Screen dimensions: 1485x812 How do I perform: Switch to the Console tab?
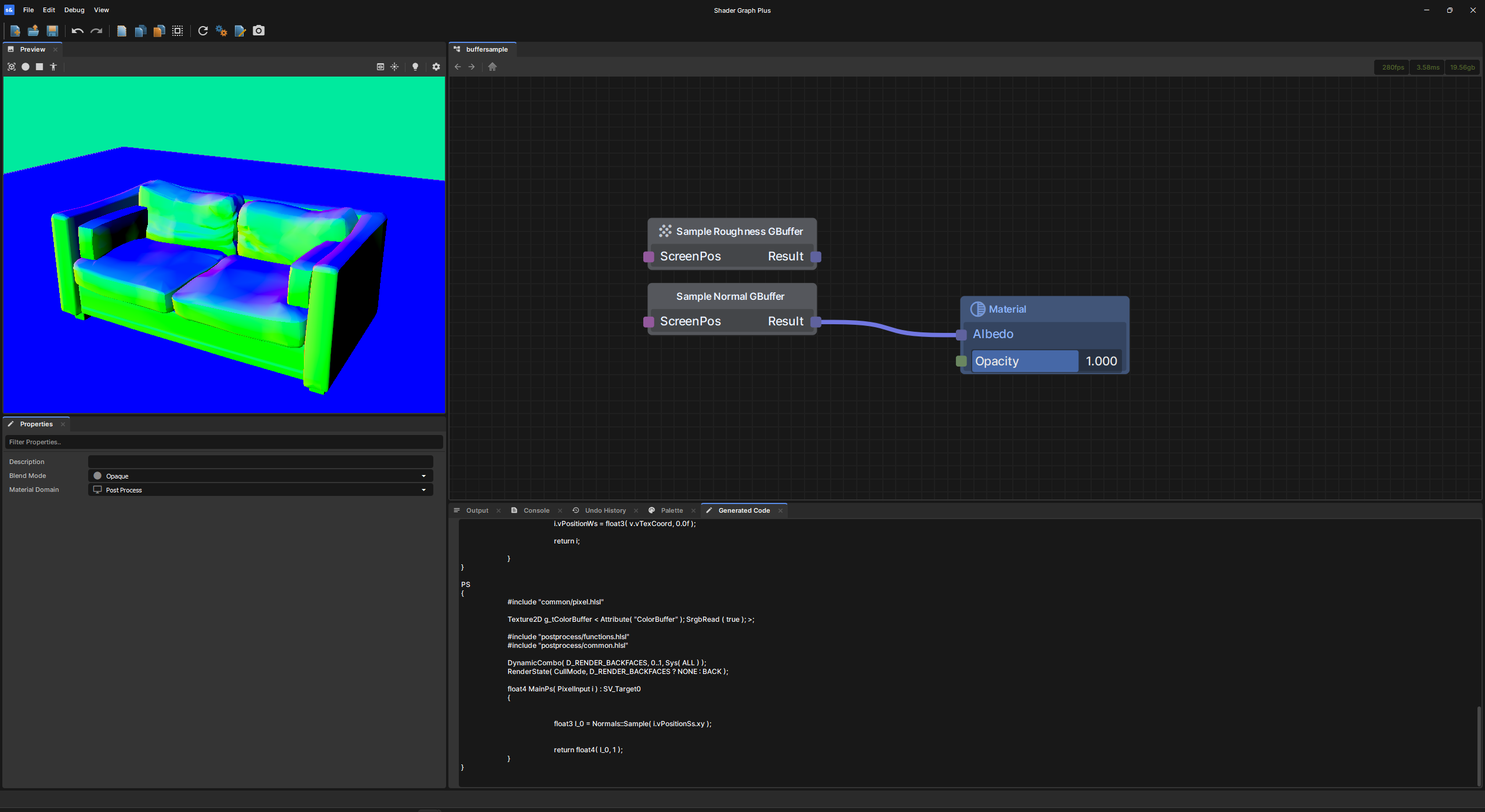(536, 510)
